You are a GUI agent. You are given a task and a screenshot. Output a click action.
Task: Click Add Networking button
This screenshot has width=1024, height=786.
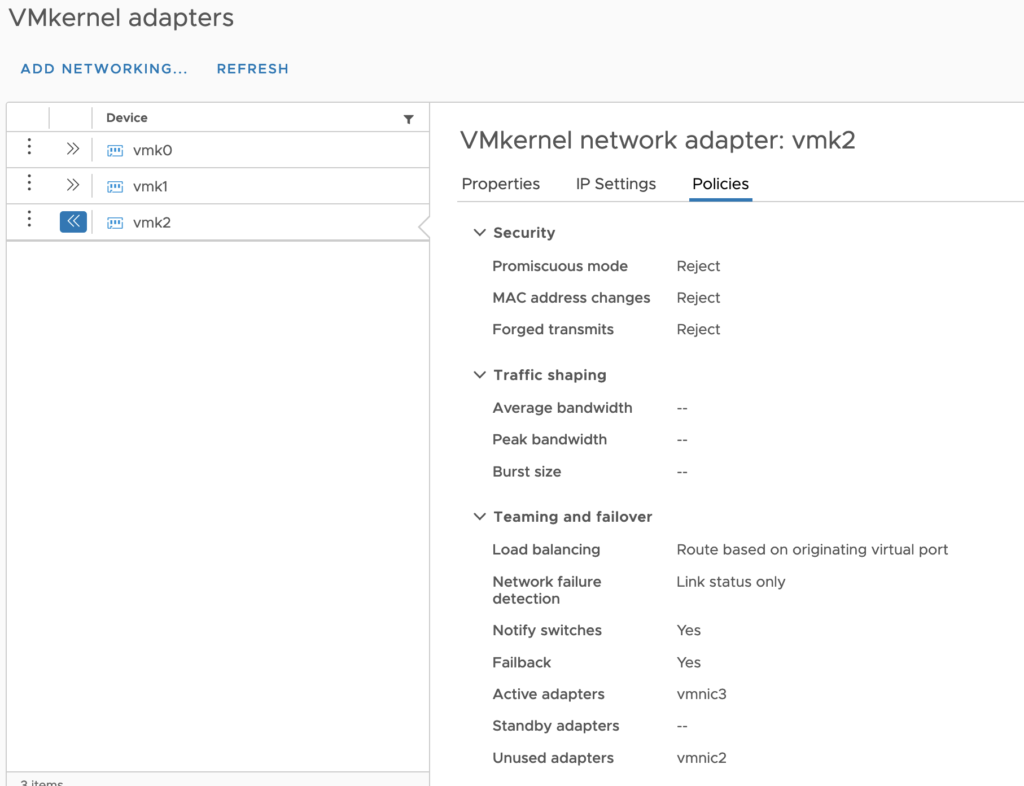[104, 69]
